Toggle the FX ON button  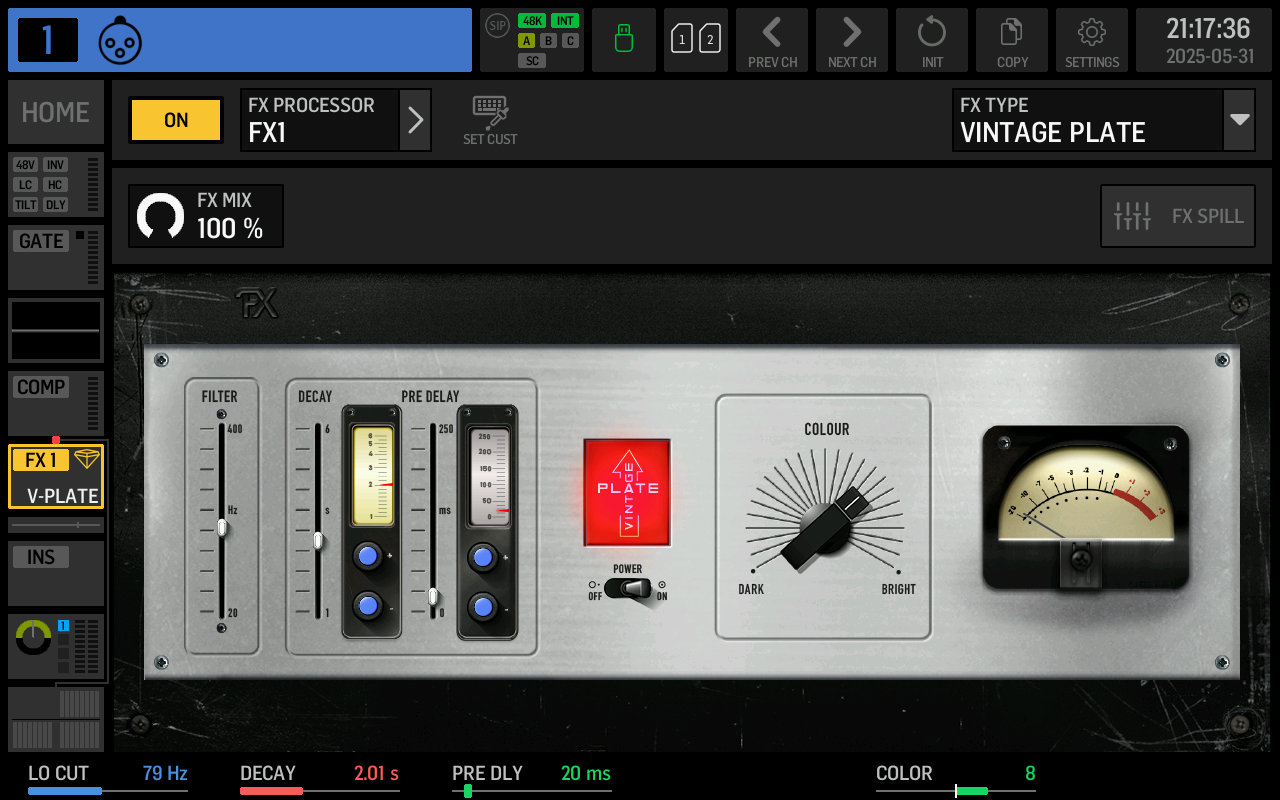[176, 120]
